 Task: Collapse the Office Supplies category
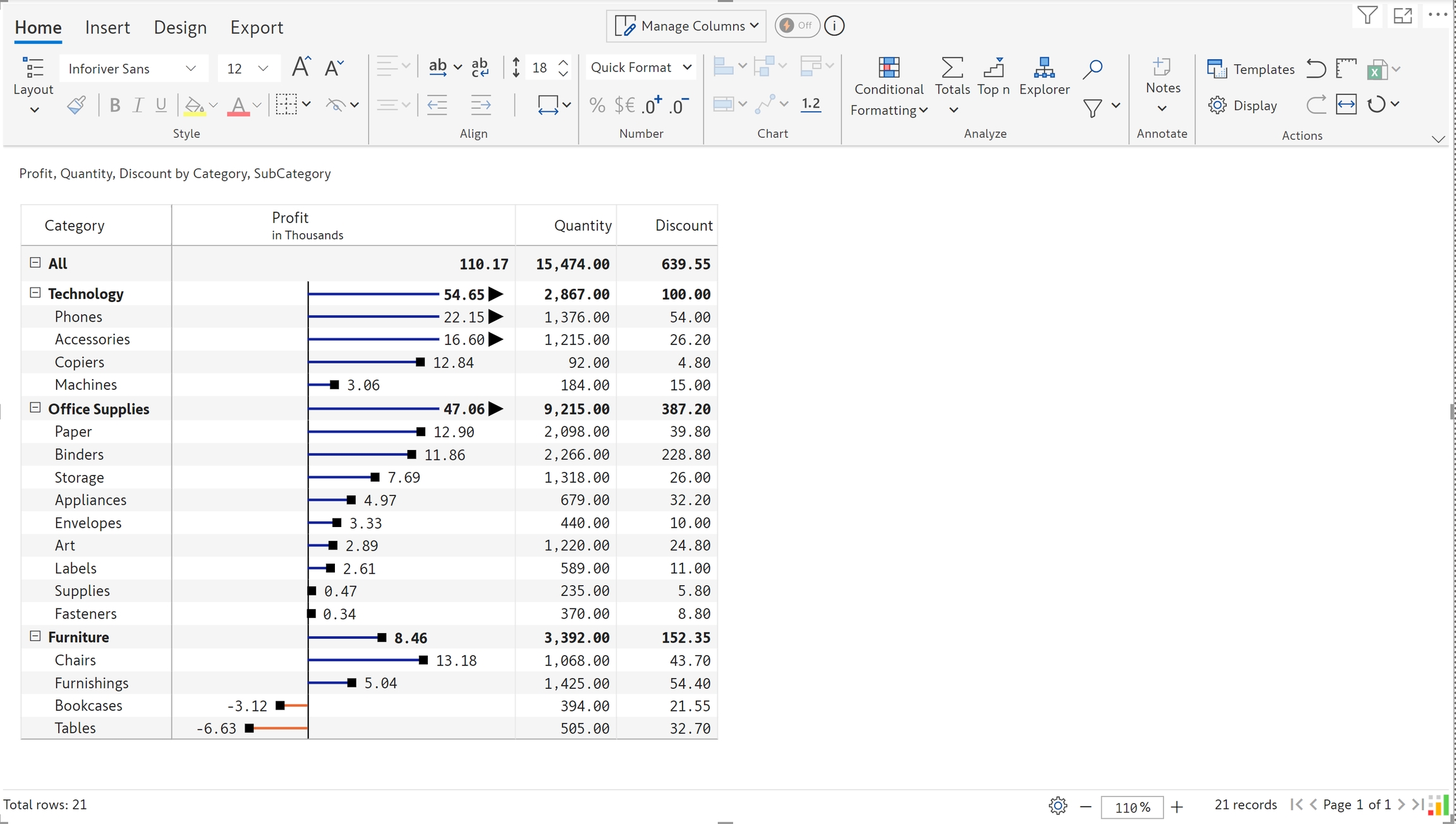(35, 408)
